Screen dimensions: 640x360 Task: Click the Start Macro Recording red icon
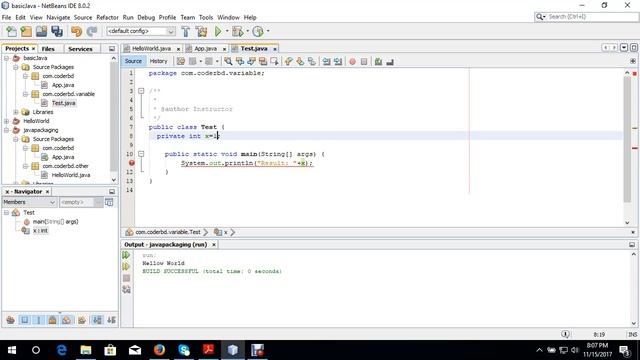click(352, 62)
